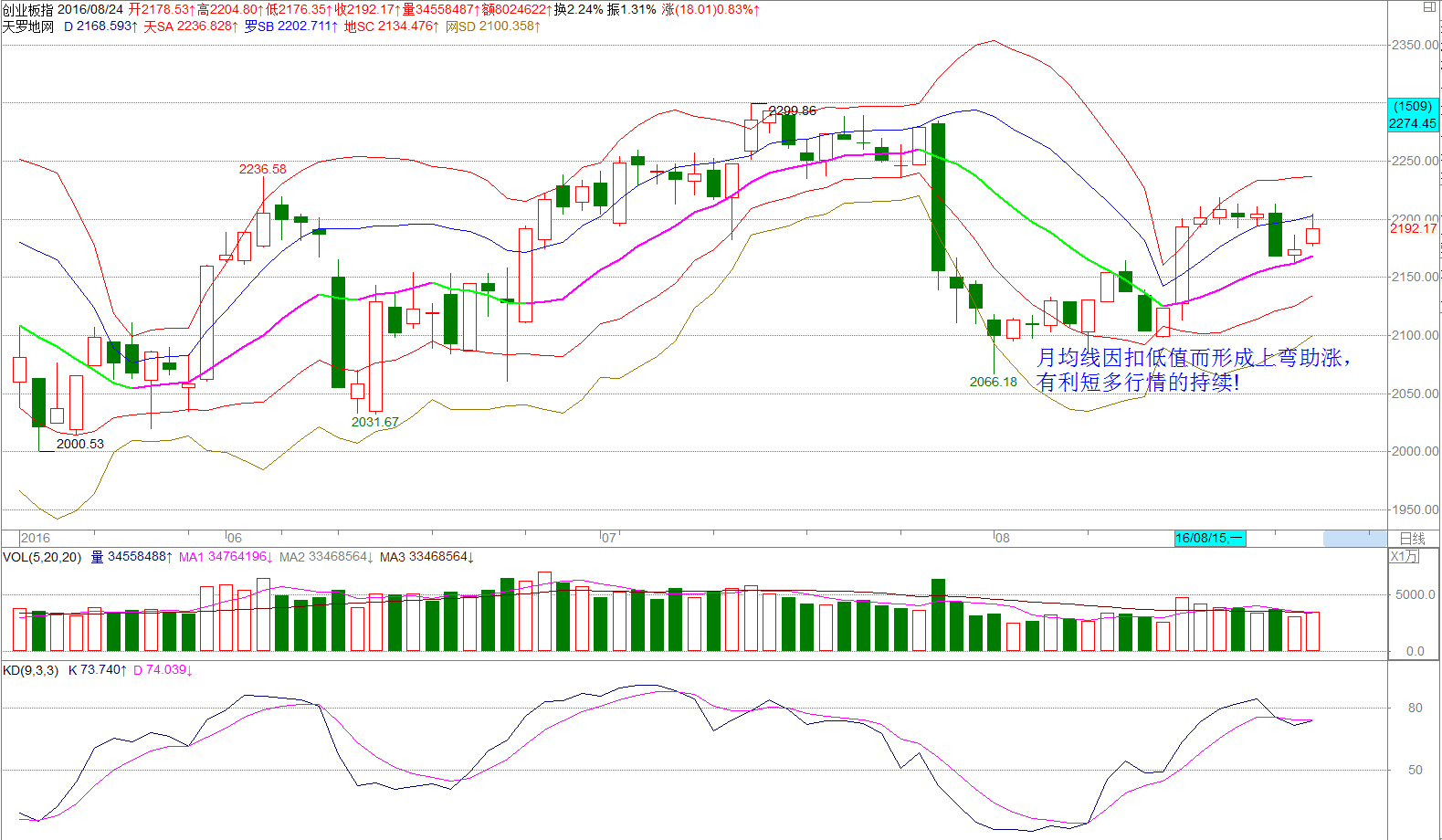Click the 06 month marker on time axis
Screen dimensions: 1442x840
[235, 539]
